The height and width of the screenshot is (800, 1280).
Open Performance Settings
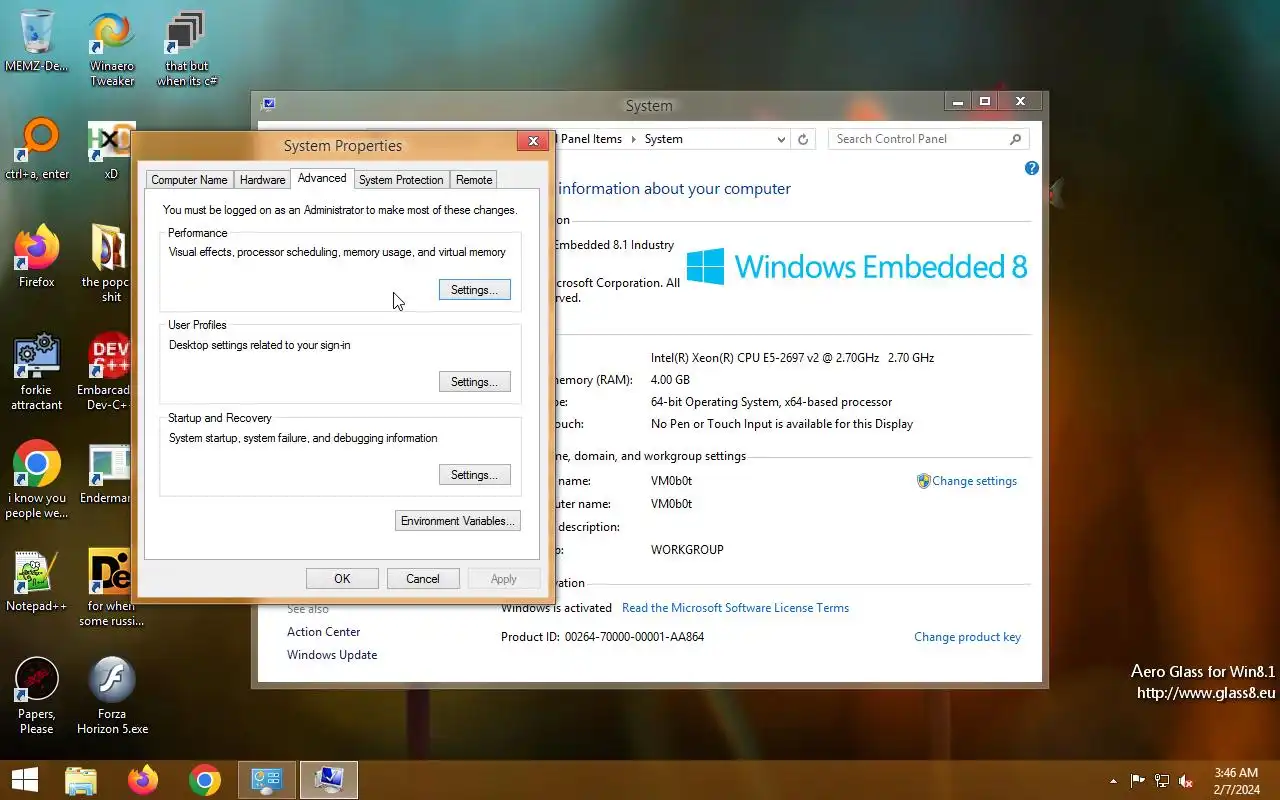pyautogui.click(x=474, y=290)
